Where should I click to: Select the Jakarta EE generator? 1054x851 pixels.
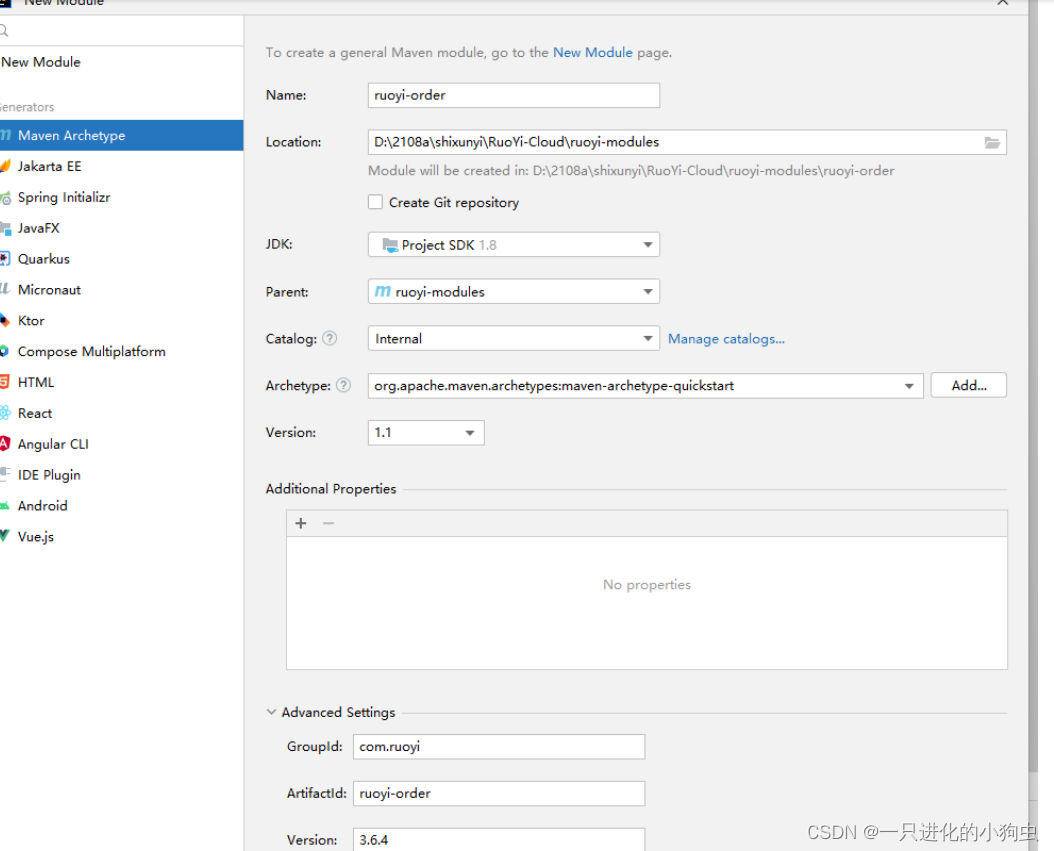(x=122, y=166)
